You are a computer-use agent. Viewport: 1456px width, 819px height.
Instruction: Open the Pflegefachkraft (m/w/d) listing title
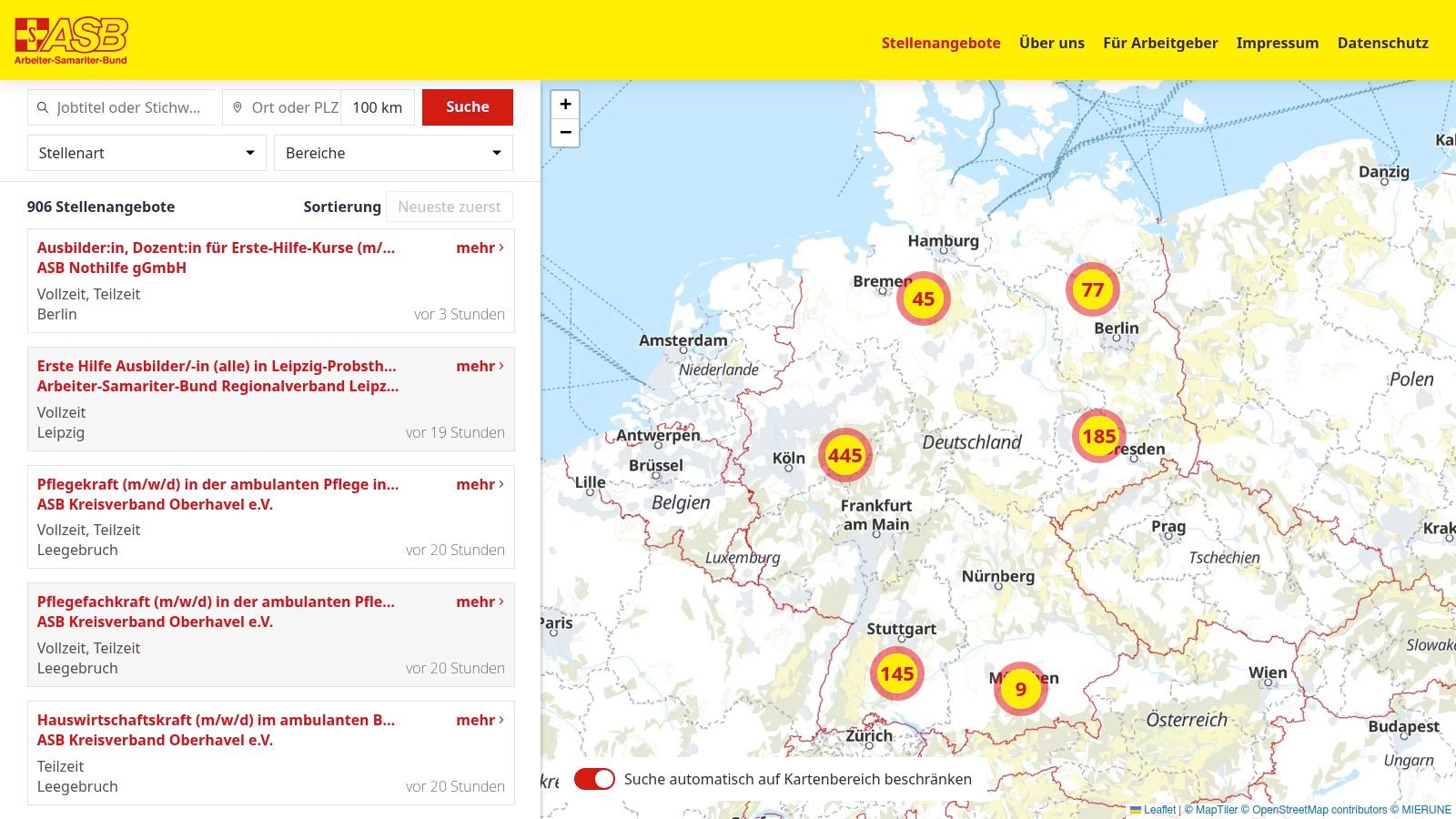[x=216, y=602]
